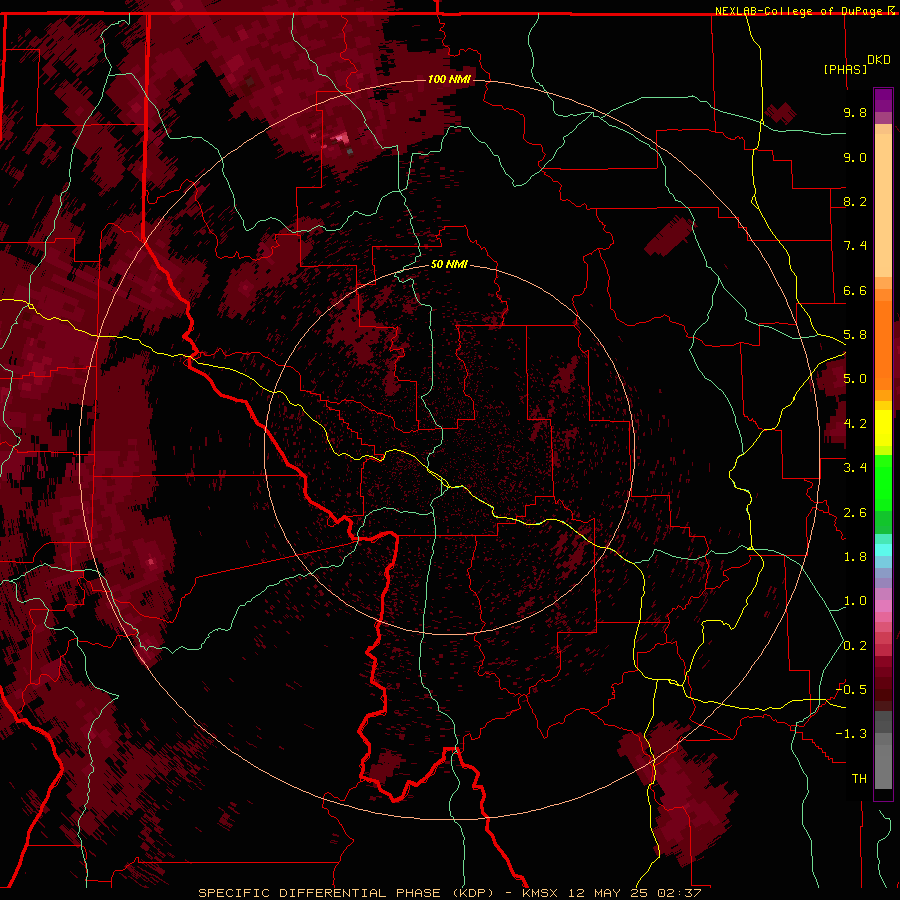Click the 7.4 scale value
Screen dimensions: 900x900
(855, 246)
